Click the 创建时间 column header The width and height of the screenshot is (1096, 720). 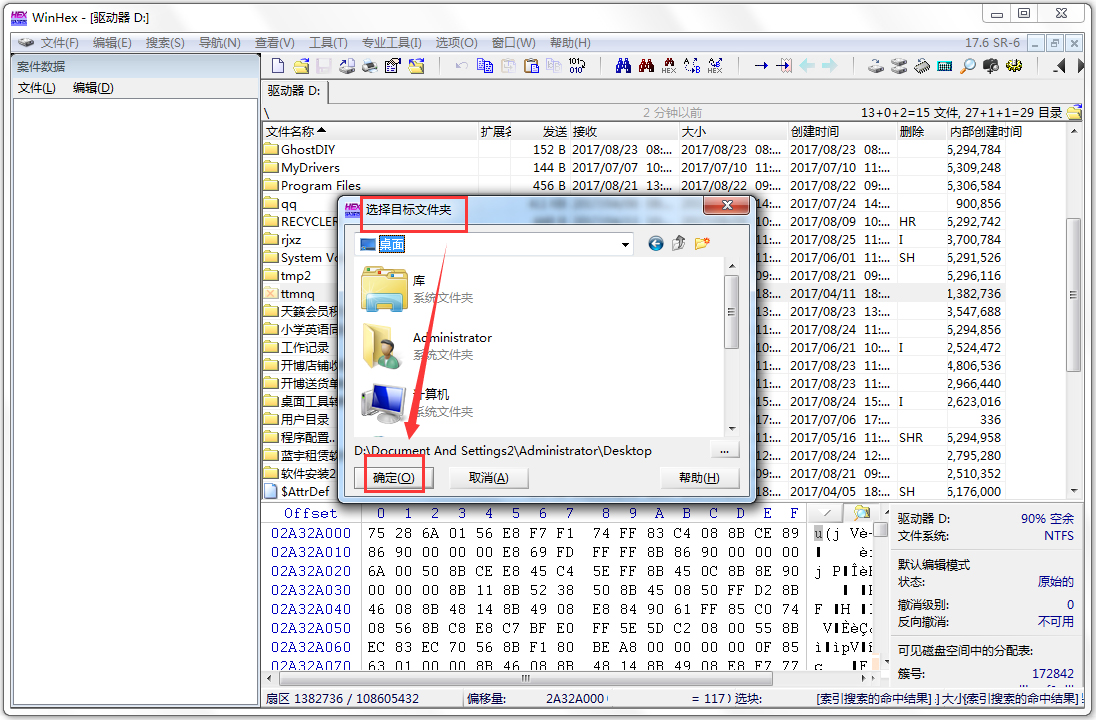842,131
